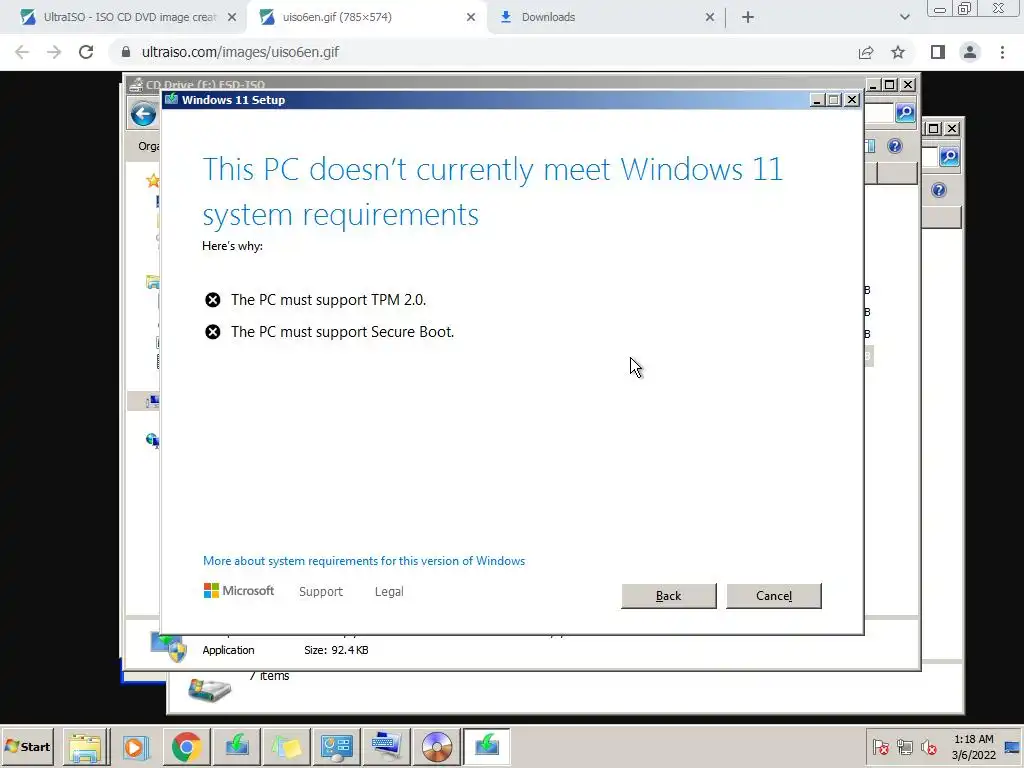The height and width of the screenshot is (768, 1024).
Task: Reload the uiso6en.gif page
Action: click(x=86, y=52)
